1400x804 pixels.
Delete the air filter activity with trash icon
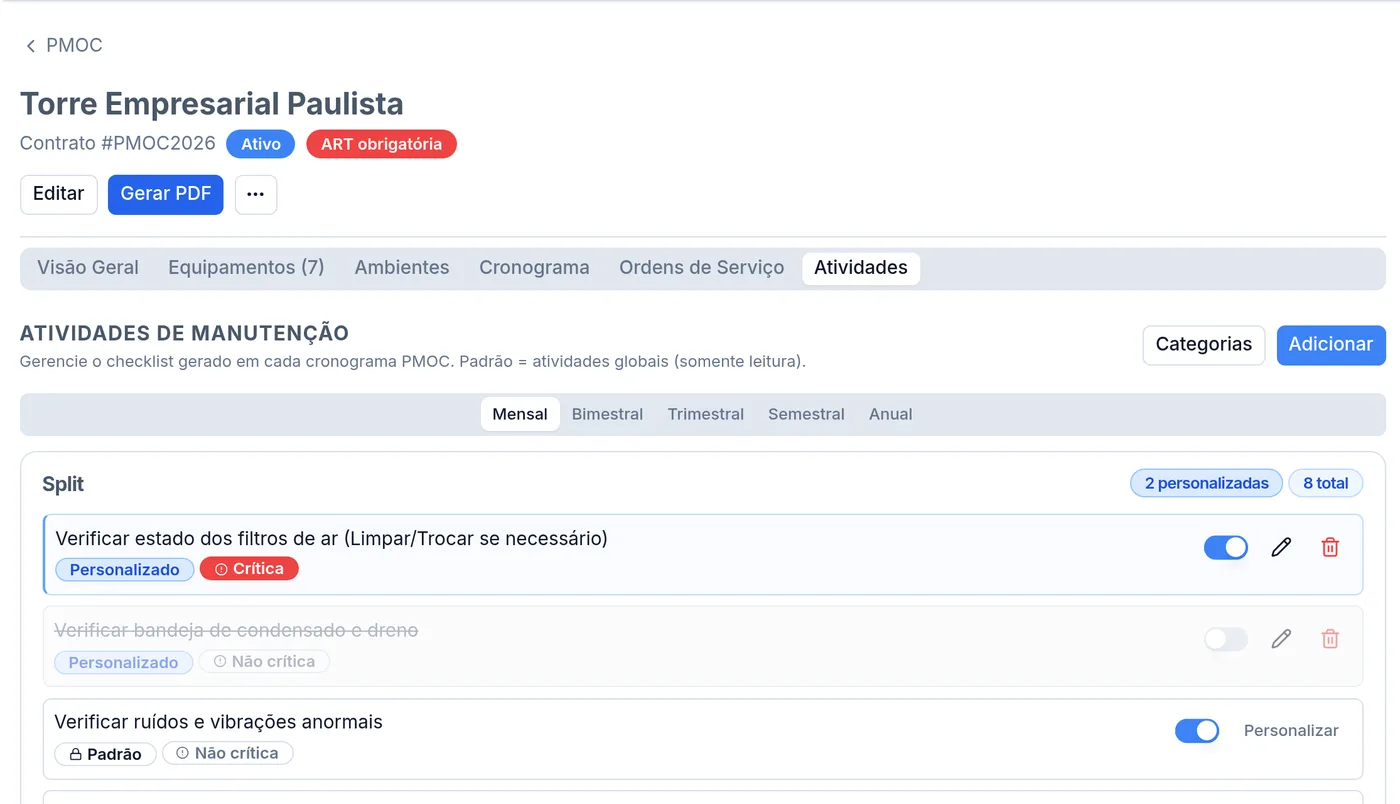point(1330,547)
